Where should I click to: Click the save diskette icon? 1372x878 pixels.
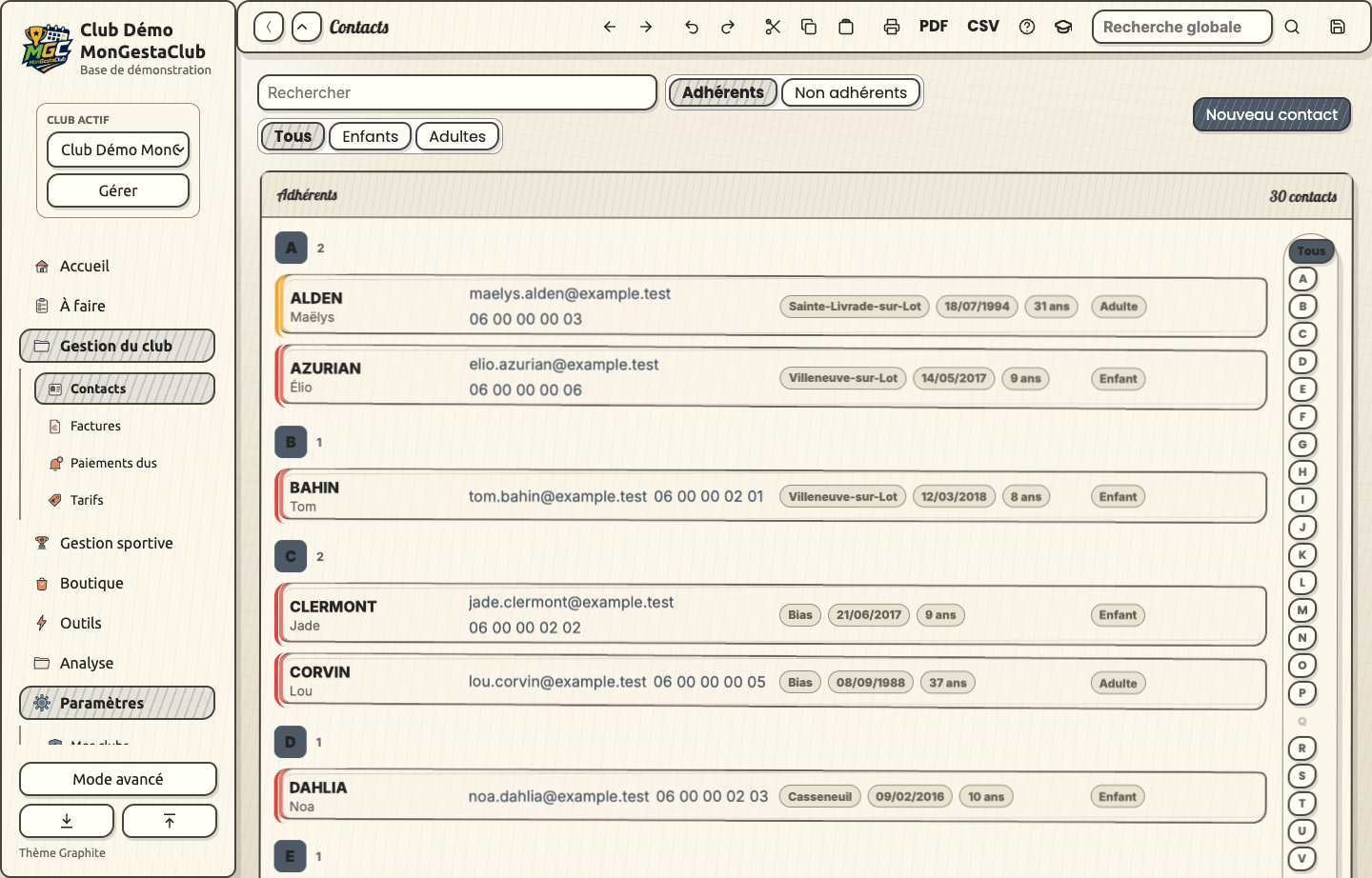[1338, 27]
